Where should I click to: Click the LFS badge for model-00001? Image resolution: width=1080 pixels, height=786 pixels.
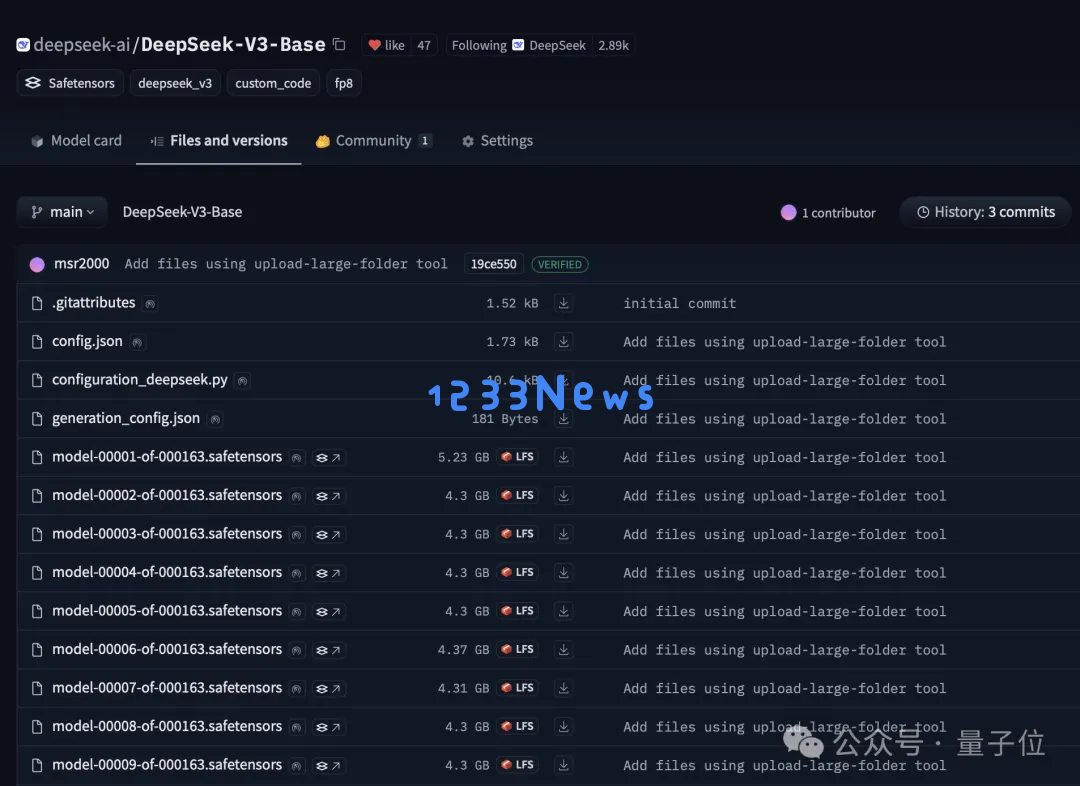pyautogui.click(x=517, y=457)
